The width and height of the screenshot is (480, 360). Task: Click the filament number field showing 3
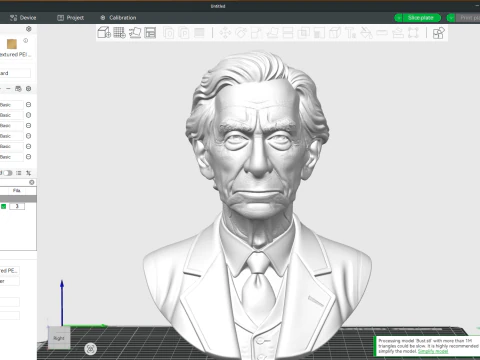[x=17, y=206]
